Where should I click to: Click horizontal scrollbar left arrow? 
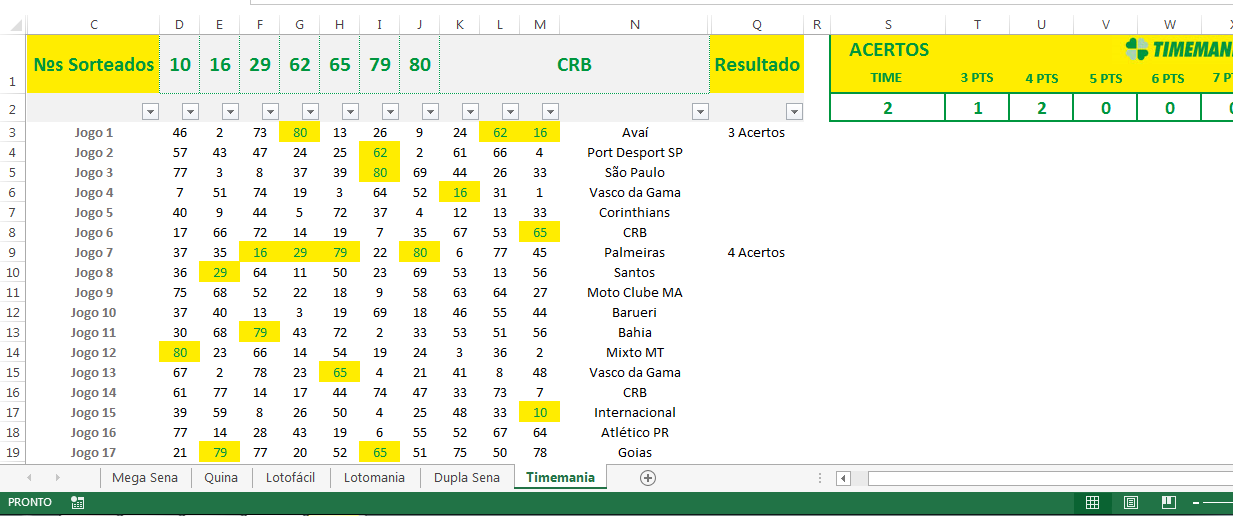[843, 478]
